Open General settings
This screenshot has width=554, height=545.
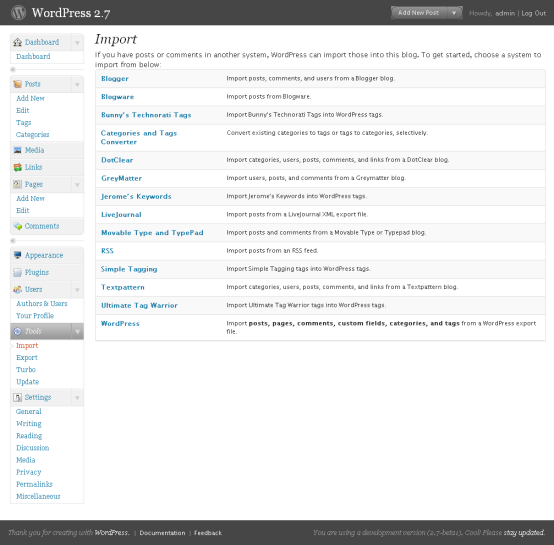pos(29,411)
